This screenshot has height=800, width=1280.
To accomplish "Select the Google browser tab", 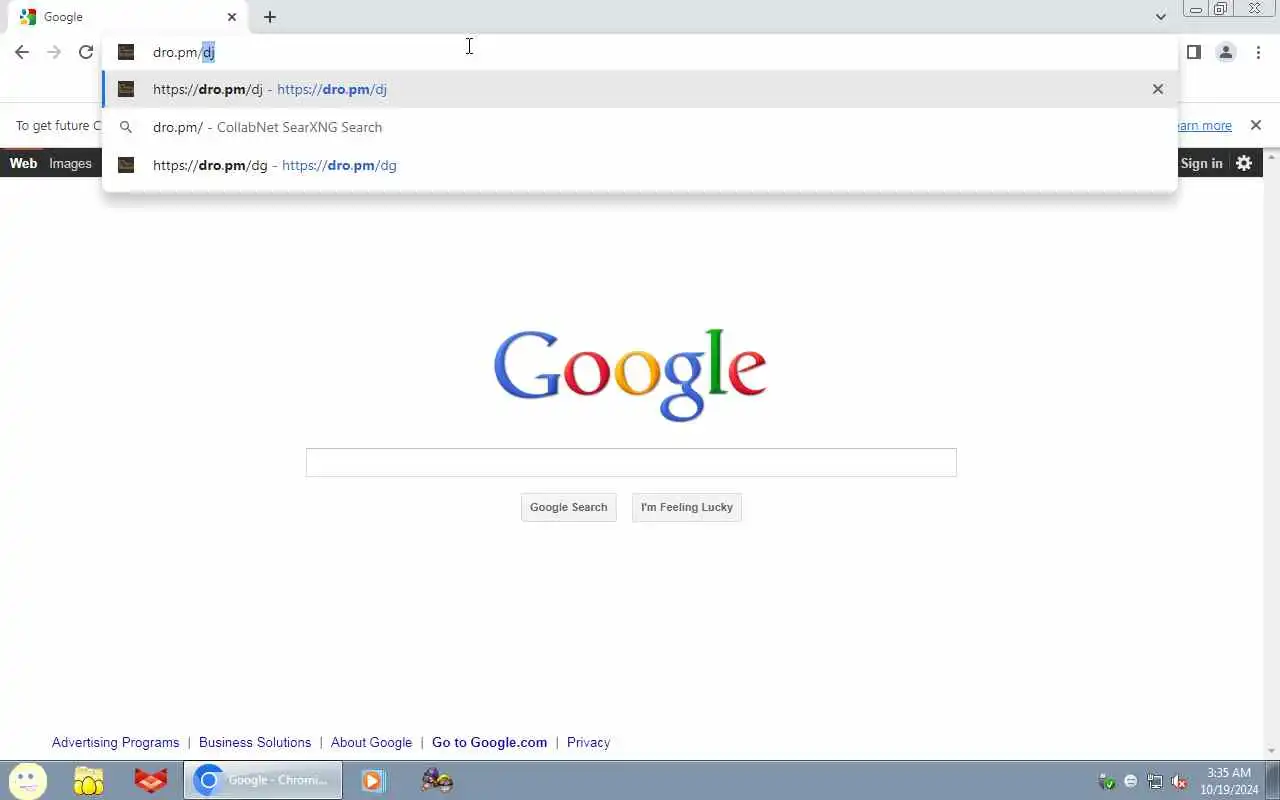I will point(127,17).
